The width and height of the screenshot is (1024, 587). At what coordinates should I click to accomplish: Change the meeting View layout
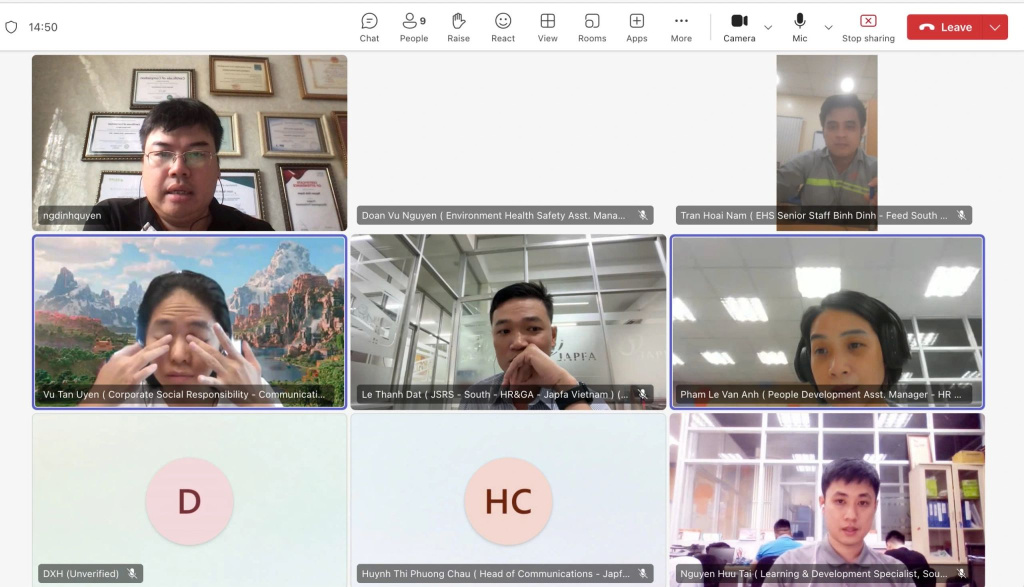[x=547, y=27]
